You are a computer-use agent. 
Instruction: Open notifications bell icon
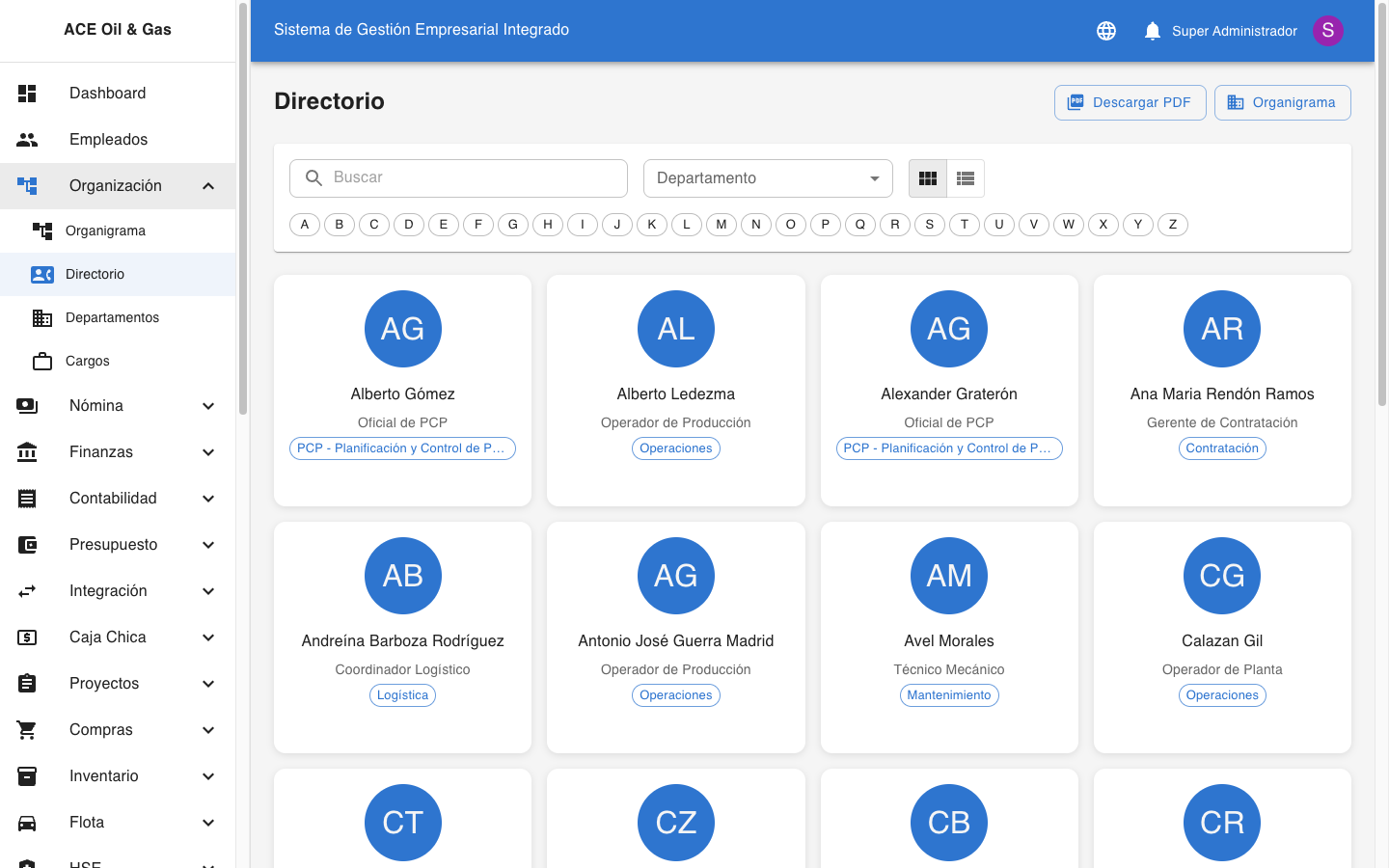1152,31
